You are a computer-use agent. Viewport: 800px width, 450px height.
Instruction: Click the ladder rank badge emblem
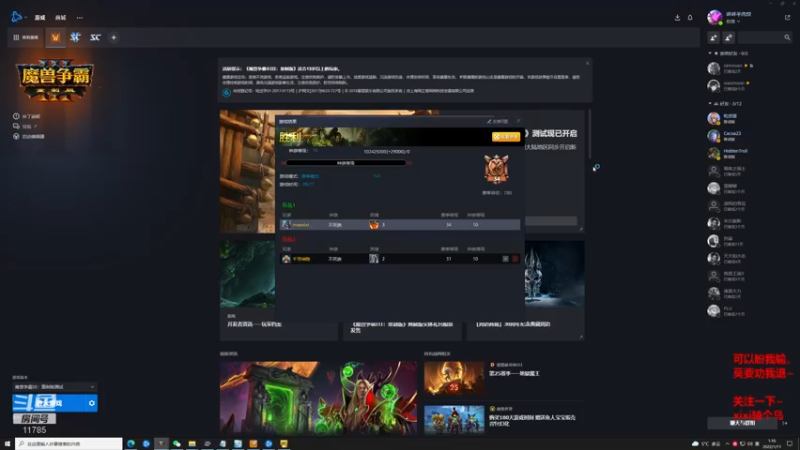tap(496, 168)
